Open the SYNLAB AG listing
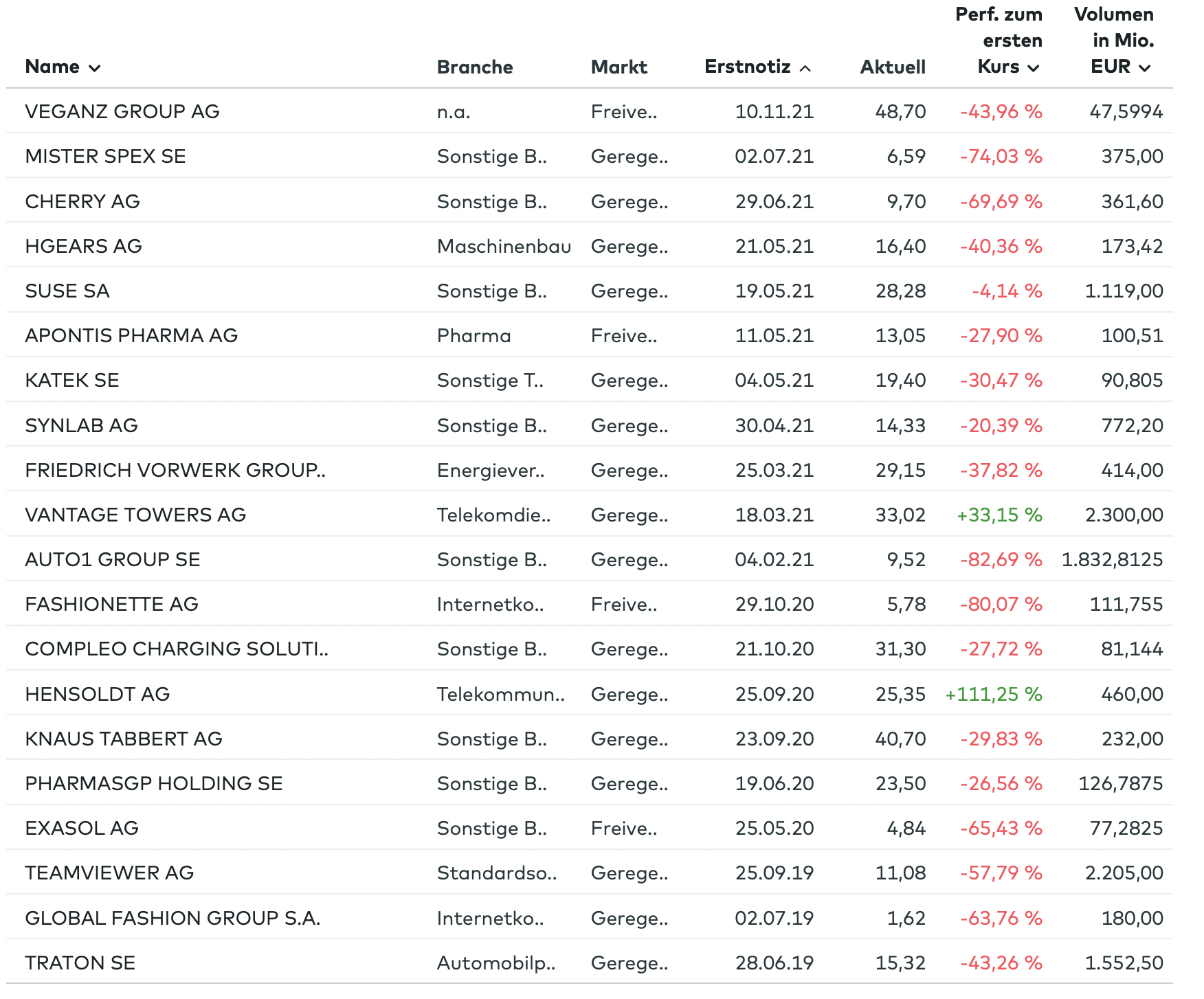Screen dimensions: 1204x999 [x=81, y=425]
